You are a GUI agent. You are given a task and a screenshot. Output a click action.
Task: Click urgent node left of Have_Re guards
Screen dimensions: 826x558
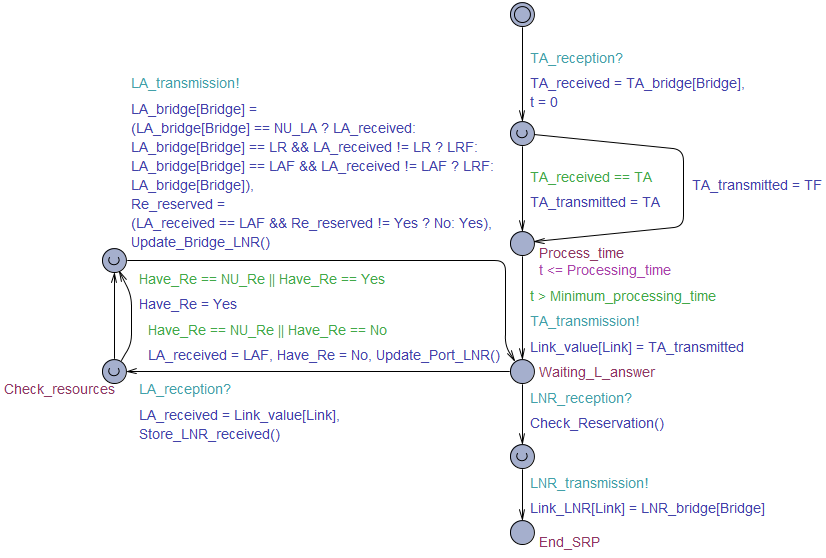point(114,260)
